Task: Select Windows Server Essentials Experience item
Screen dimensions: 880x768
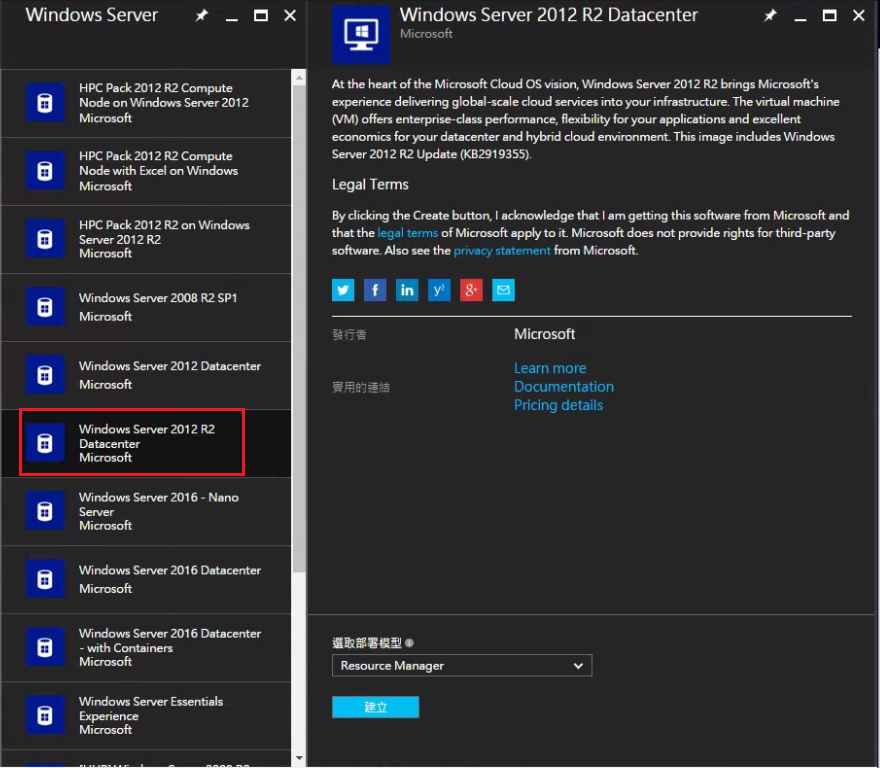Action: pyautogui.click(x=146, y=716)
